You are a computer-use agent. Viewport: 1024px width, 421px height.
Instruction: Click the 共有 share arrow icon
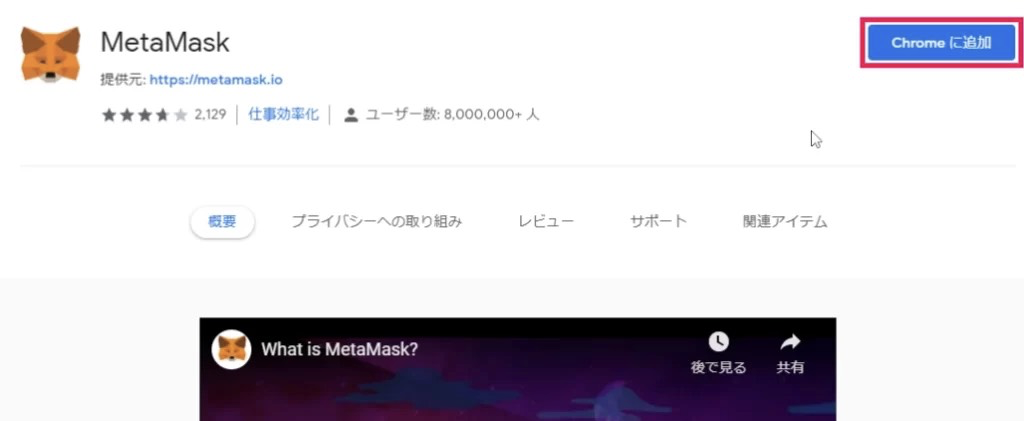click(x=790, y=341)
